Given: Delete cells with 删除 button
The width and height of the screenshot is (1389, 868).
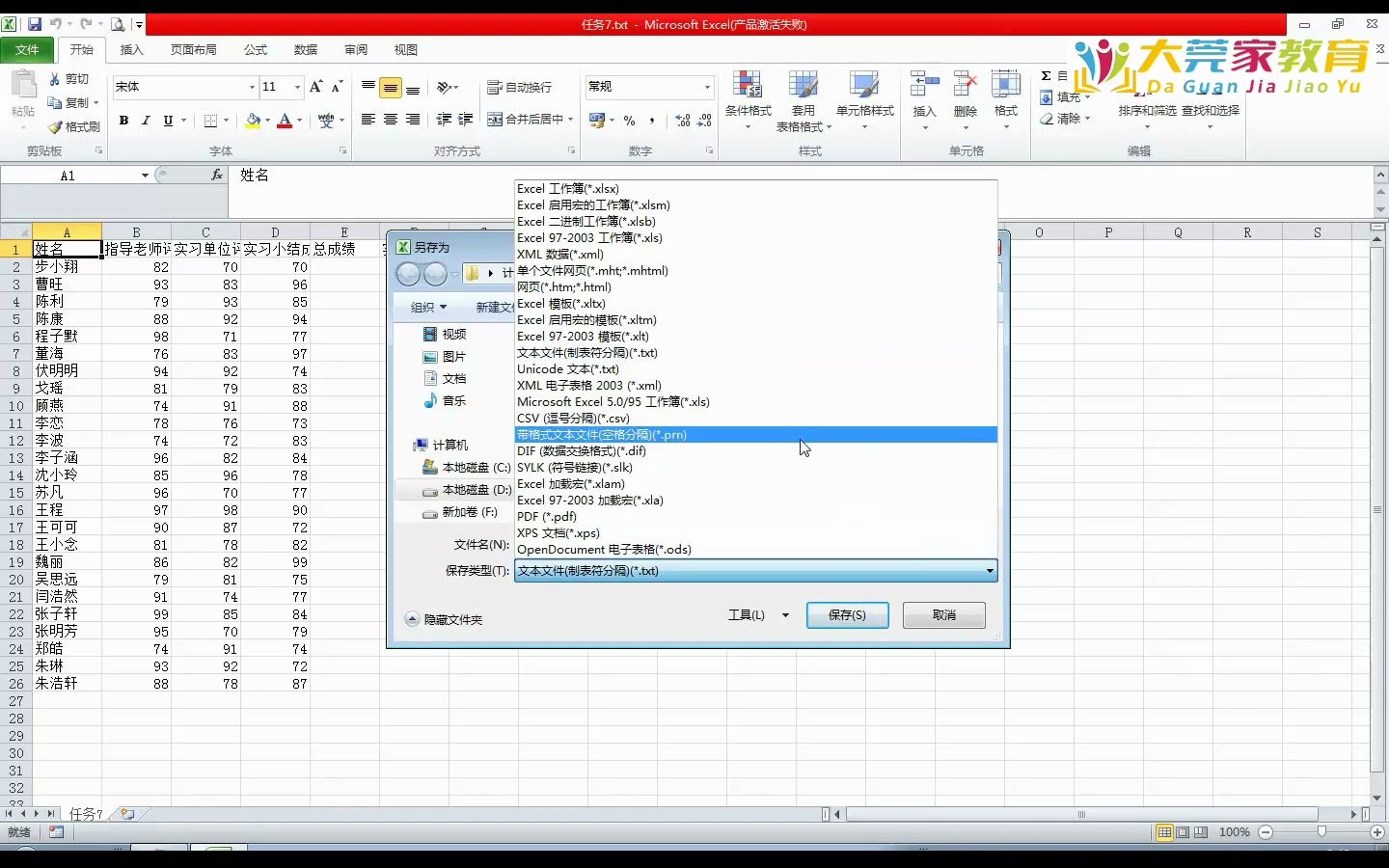Looking at the screenshot, I should point(966,100).
